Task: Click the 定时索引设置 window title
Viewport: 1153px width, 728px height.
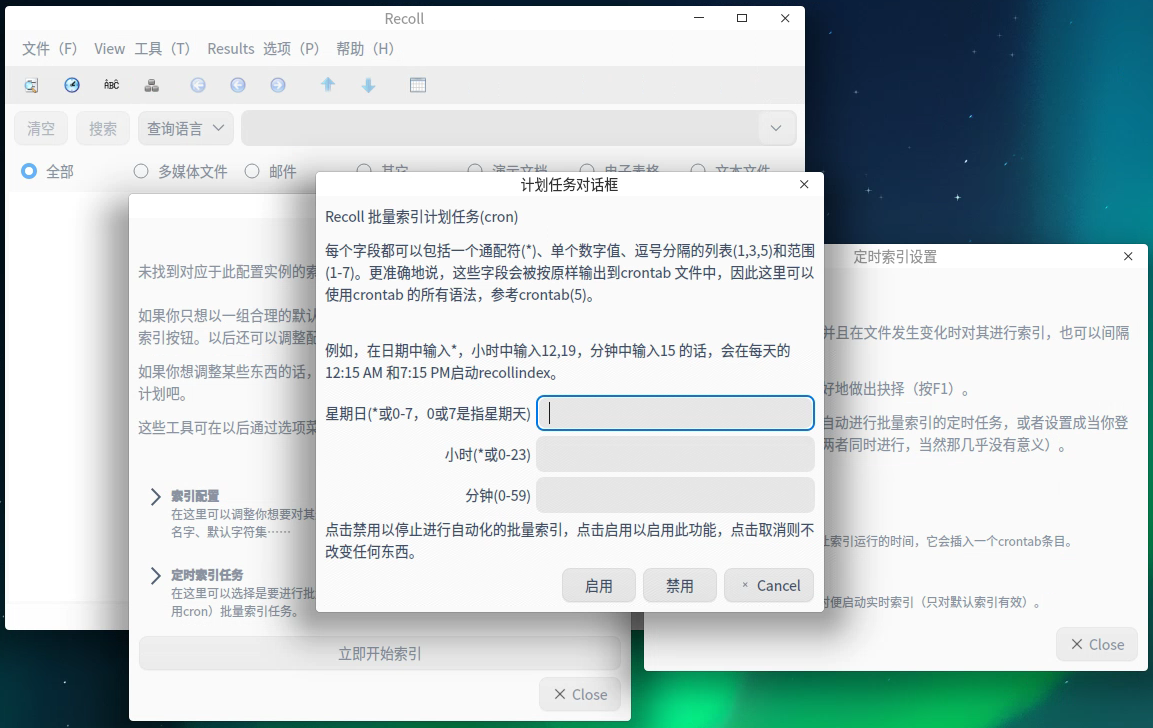Action: [x=895, y=257]
